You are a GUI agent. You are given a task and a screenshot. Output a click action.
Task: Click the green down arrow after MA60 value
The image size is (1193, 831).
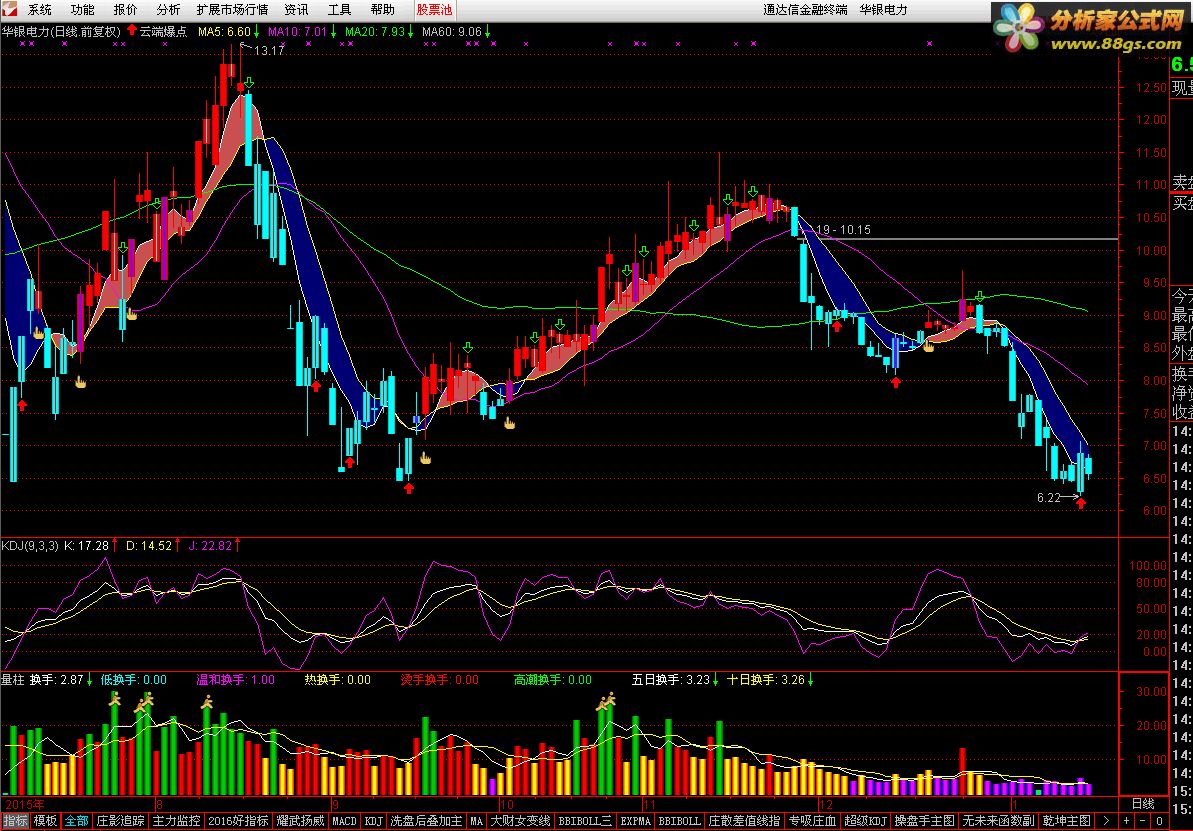(488, 31)
